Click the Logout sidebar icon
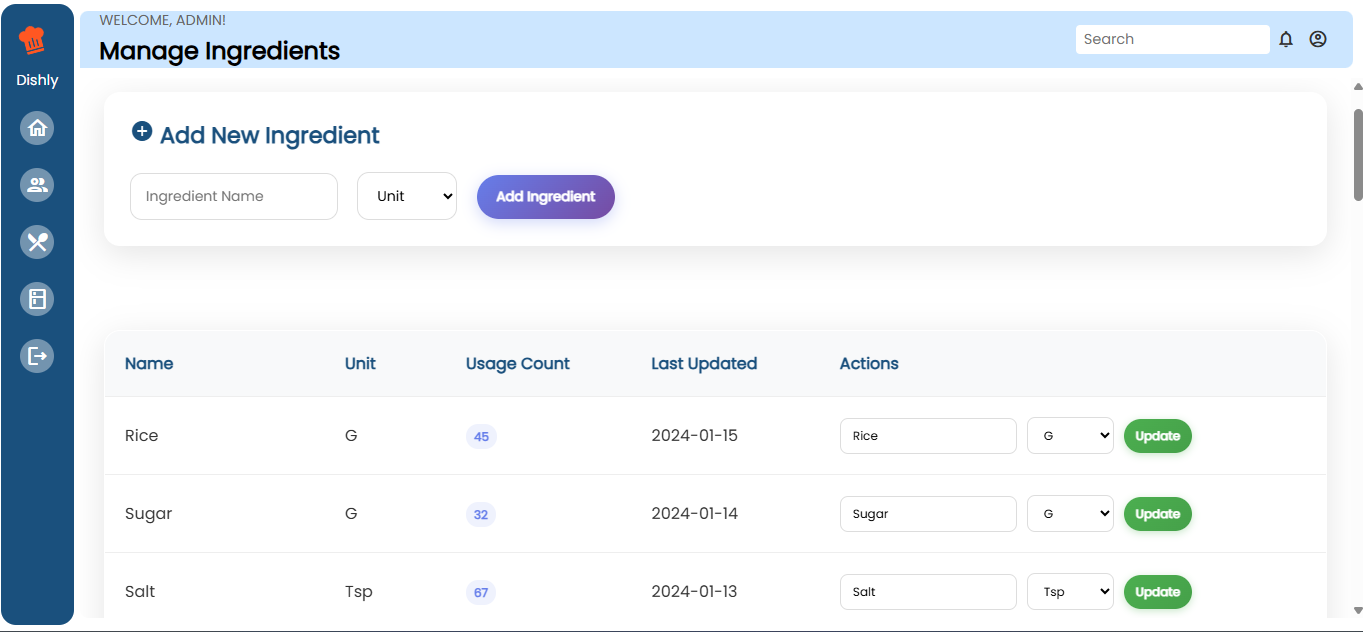The width and height of the screenshot is (1363, 632). click(x=37, y=356)
